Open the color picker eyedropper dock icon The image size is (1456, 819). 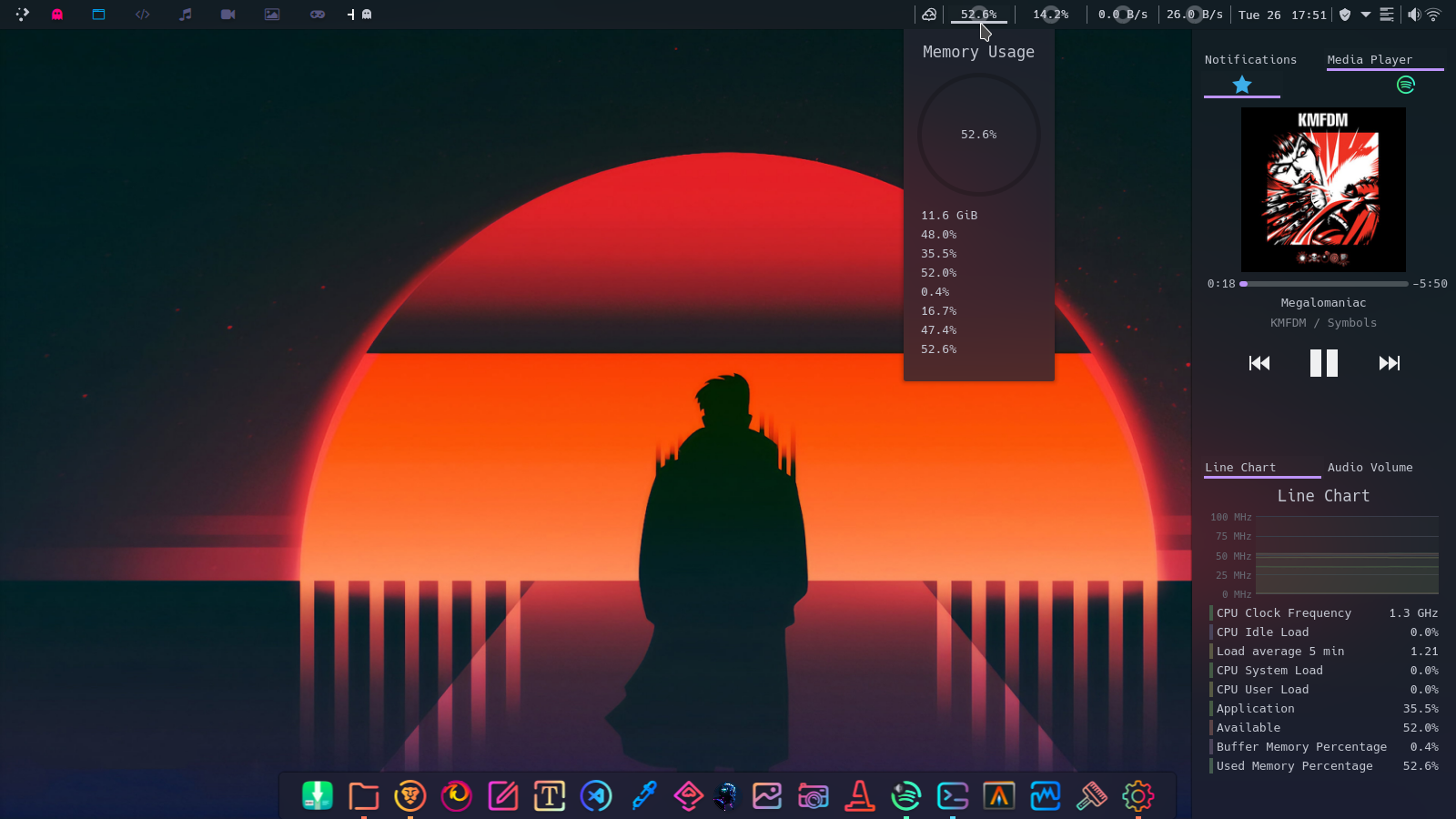[643, 796]
